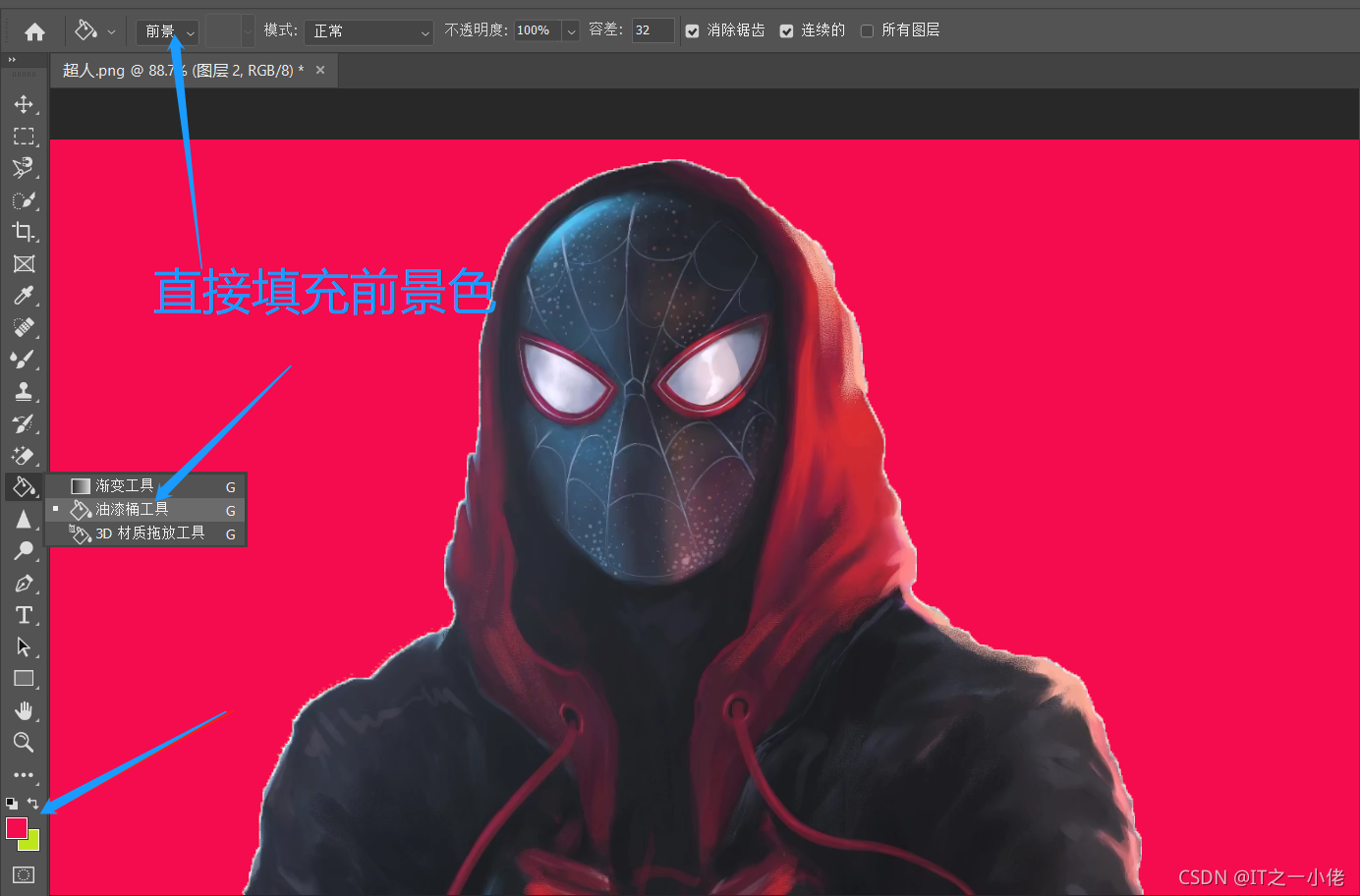1360x896 pixels.
Task: Toggle Quick Mask mode
Action: pos(24,874)
